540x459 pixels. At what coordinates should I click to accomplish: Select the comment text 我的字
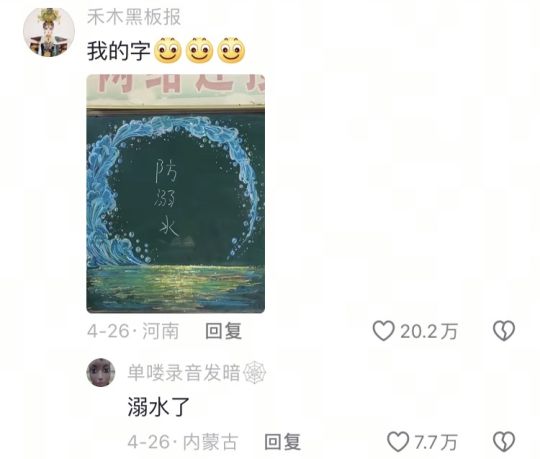tap(119, 51)
